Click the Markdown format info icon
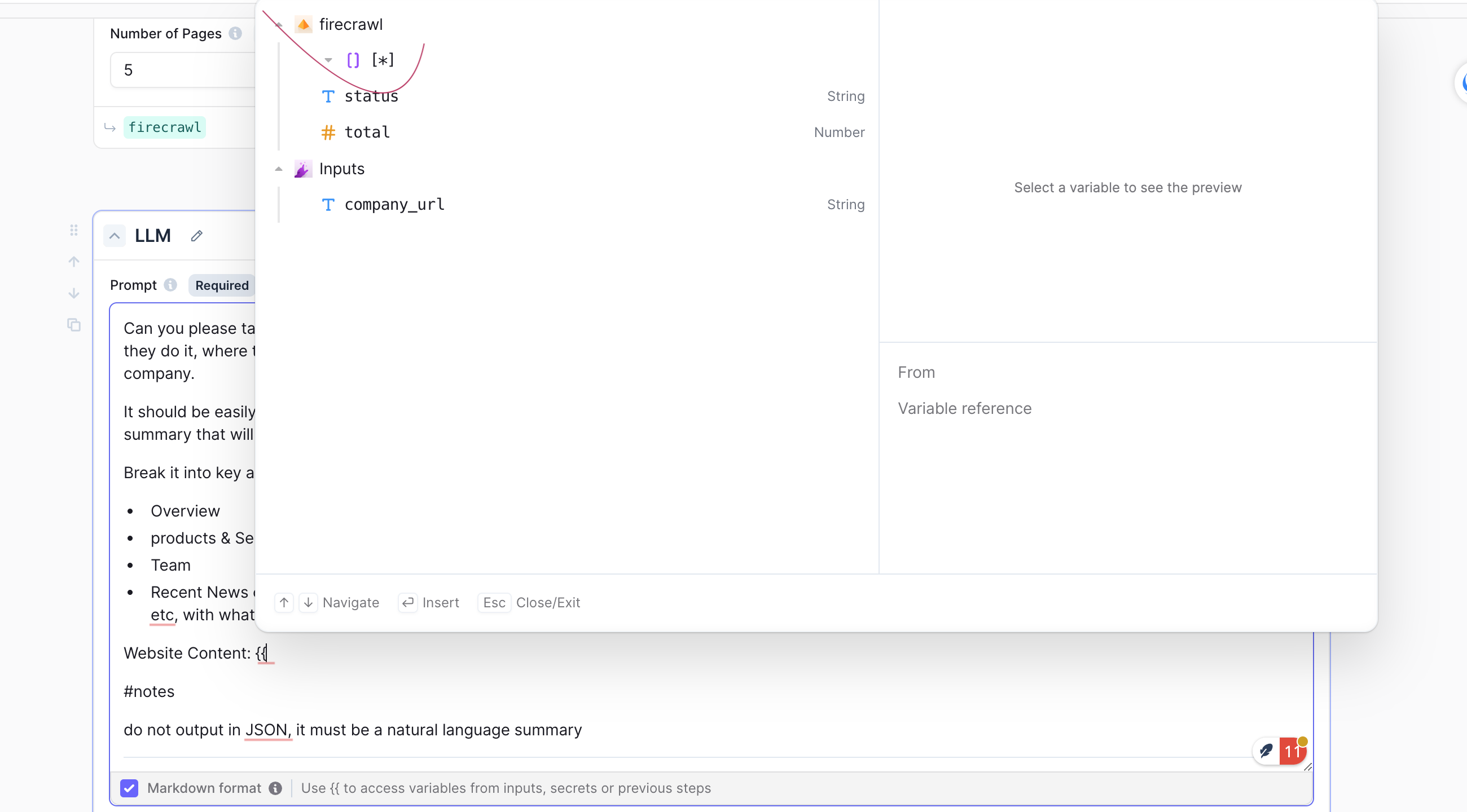This screenshot has height=812, width=1467. pyautogui.click(x=276, y=788)
